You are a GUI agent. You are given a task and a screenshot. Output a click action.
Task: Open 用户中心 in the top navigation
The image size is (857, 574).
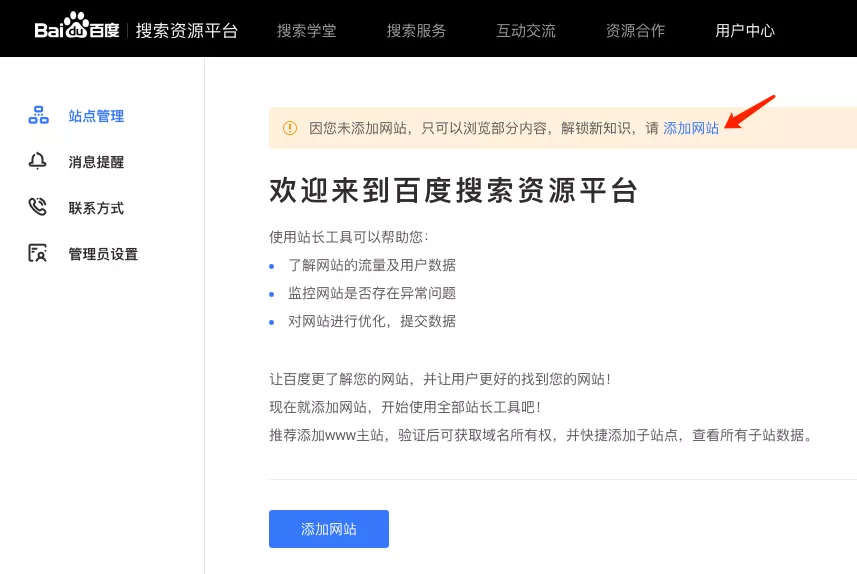point(745,31)
